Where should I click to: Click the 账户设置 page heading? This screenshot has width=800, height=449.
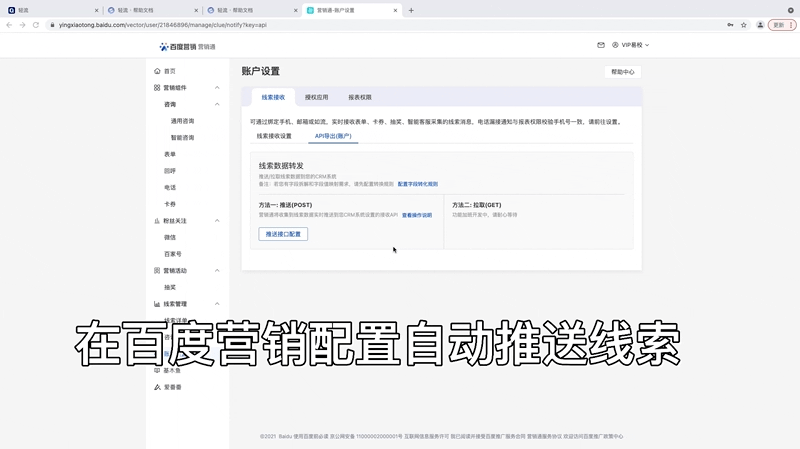tap(261, 71)
